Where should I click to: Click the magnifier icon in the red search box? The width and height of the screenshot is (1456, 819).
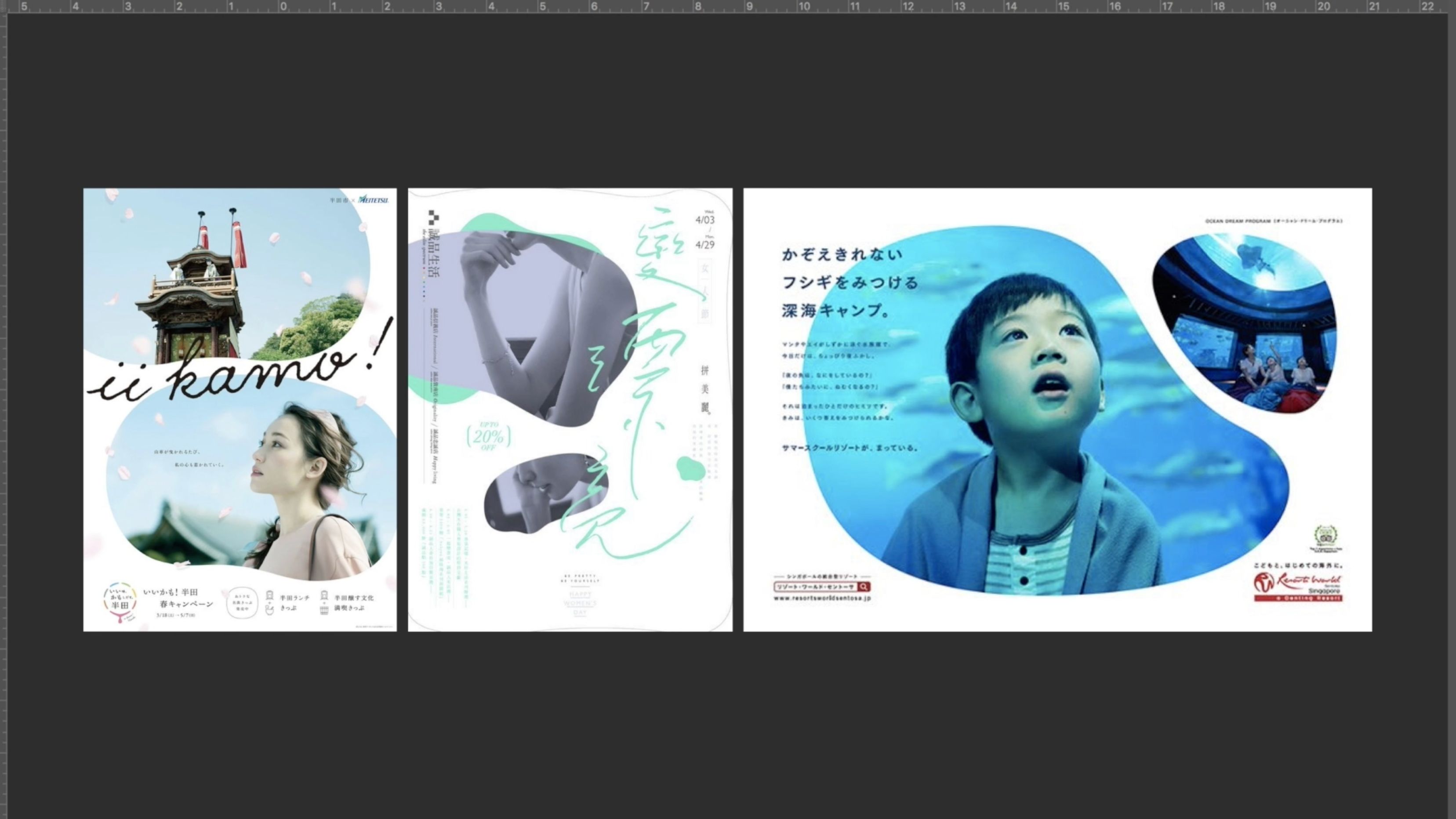tap(864, 587)
